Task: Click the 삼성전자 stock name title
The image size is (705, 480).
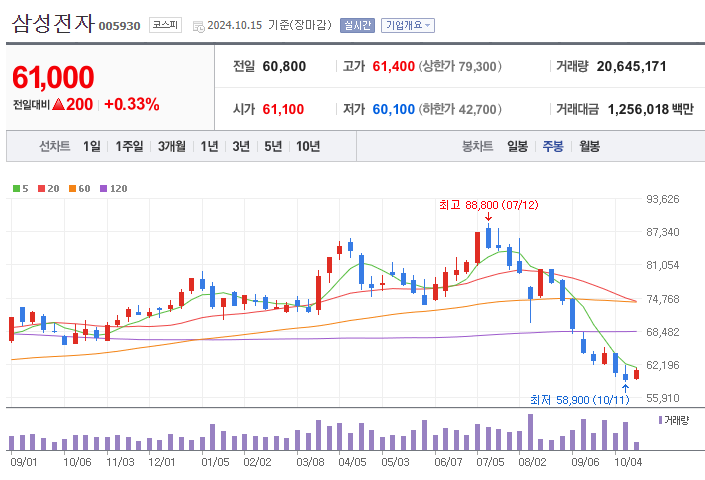Action: (52, 23)
